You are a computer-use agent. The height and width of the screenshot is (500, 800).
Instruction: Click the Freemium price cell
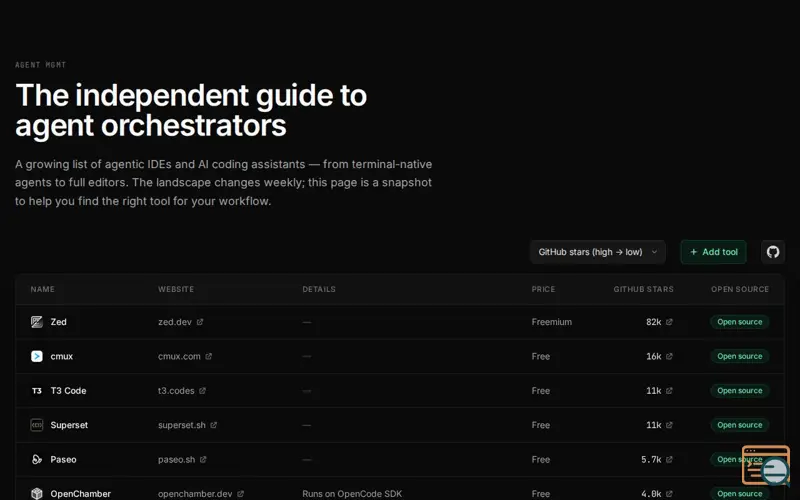(552, 322)
